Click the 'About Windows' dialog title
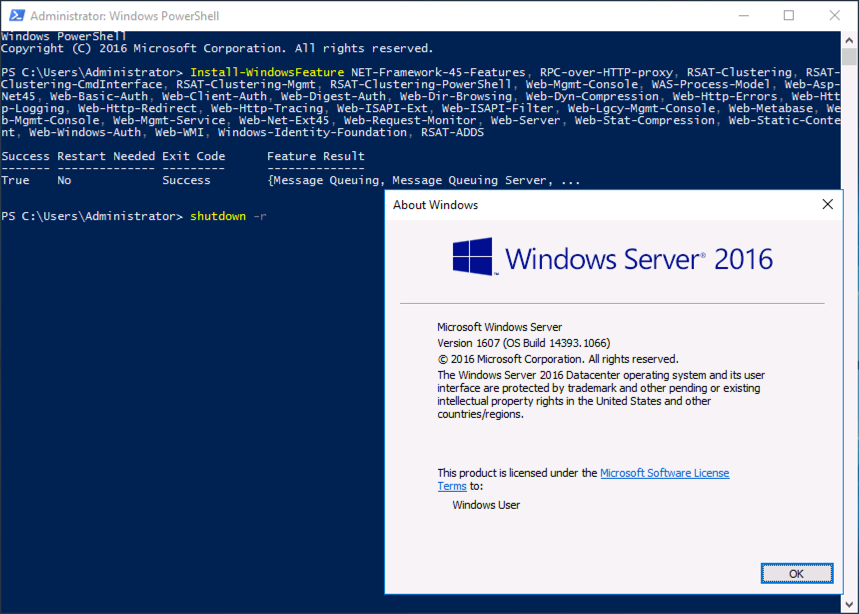This screenshot has width=859, height=614. 436,205
